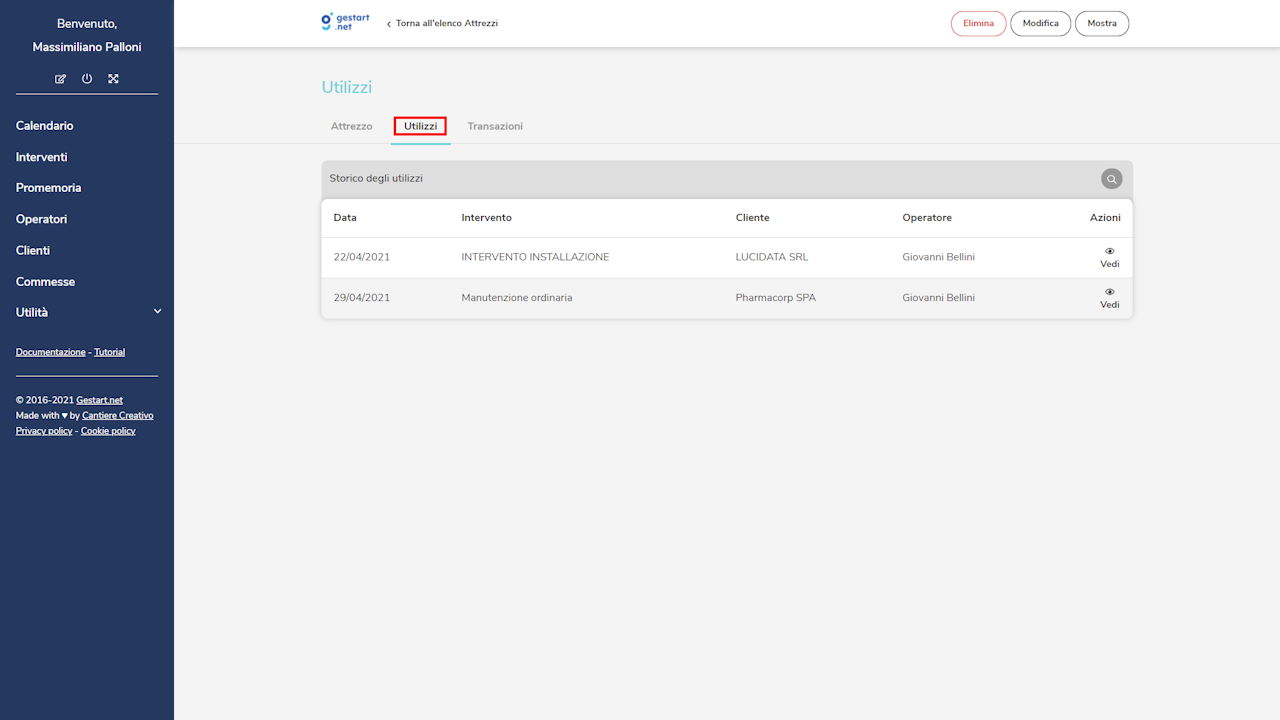Click the Data column header

[345, 218]
